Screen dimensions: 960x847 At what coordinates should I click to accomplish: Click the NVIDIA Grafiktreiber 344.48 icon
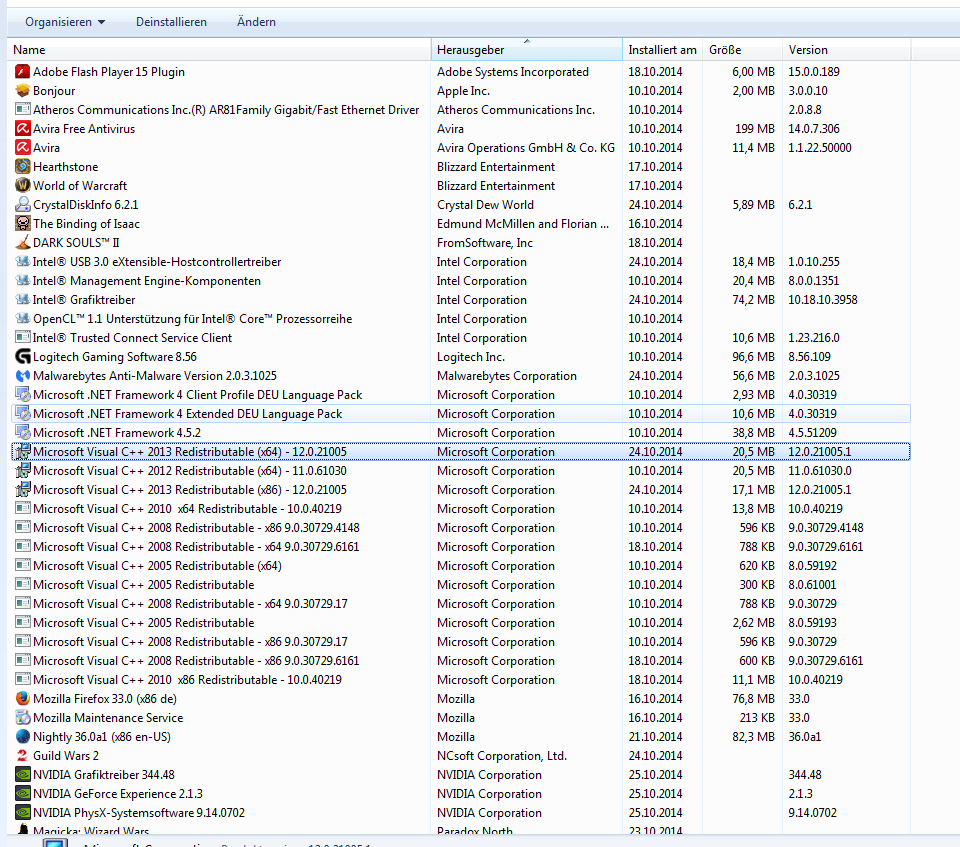[x=23, y=775]
